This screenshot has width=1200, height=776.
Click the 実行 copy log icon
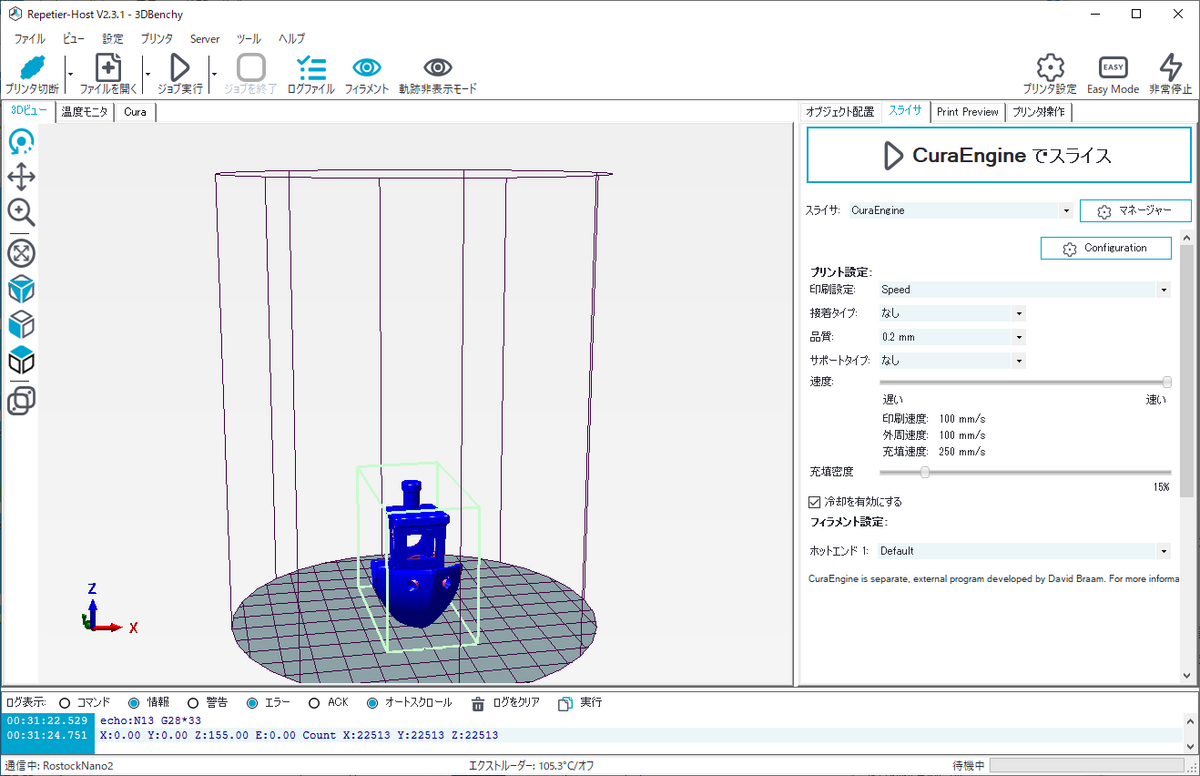566,703
